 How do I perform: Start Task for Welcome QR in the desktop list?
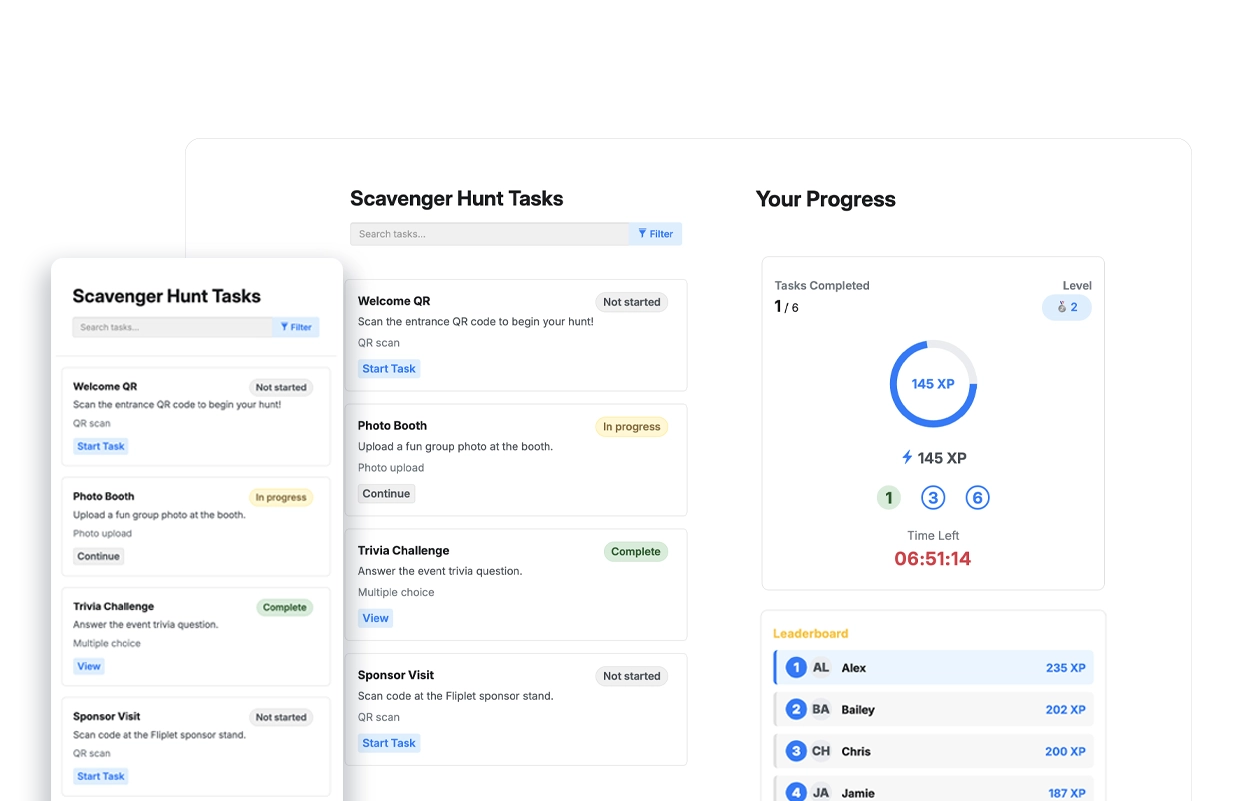tap(389, 369)
